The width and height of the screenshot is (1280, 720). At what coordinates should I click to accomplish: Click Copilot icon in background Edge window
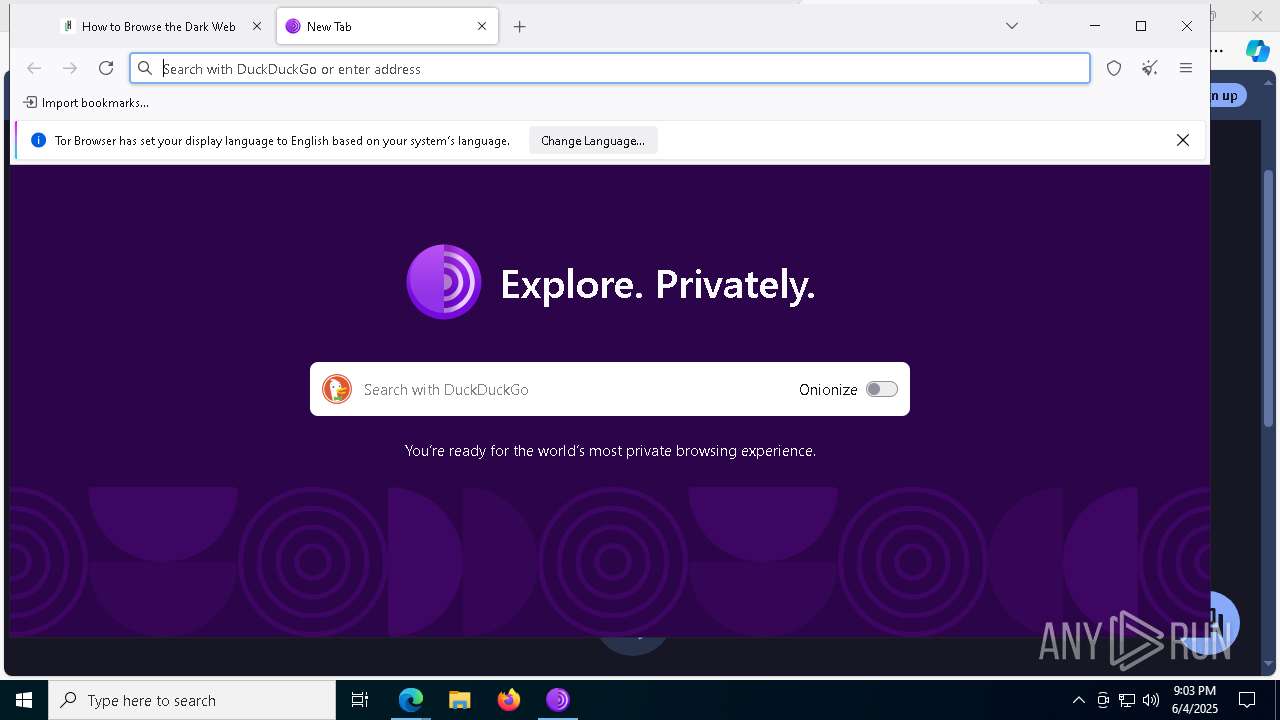pos(1258,50)
